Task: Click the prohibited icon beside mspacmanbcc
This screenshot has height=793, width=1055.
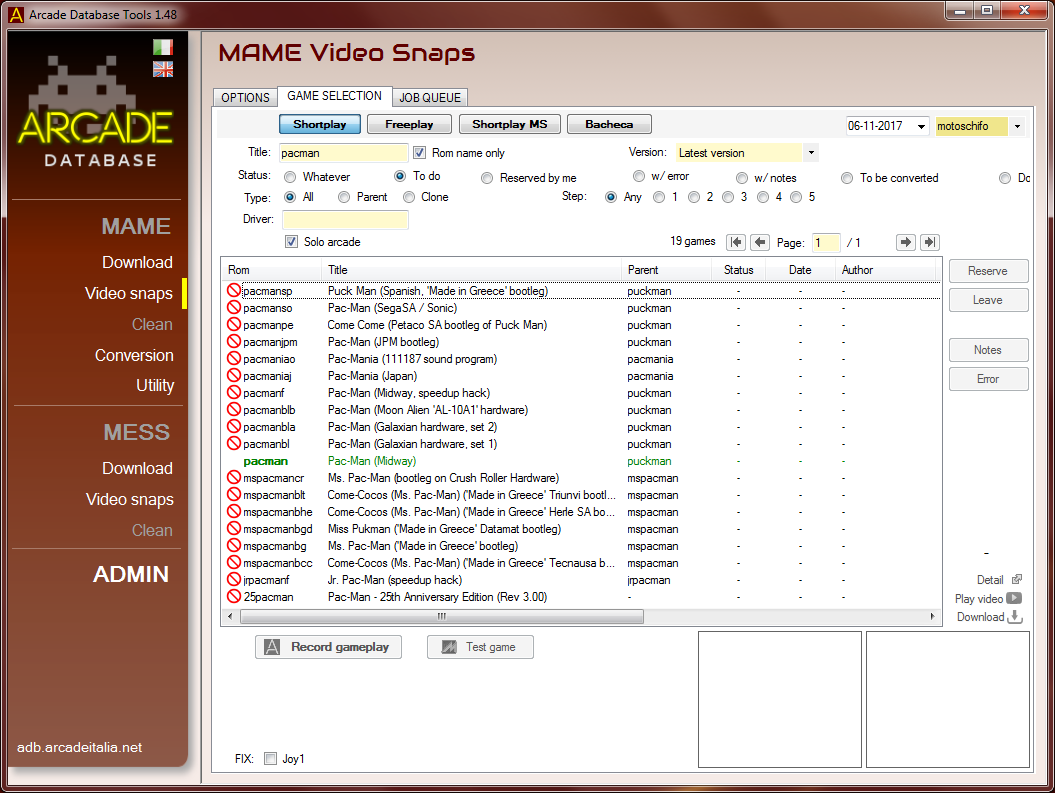Action: pyautogui.click(x=233, y=562)
